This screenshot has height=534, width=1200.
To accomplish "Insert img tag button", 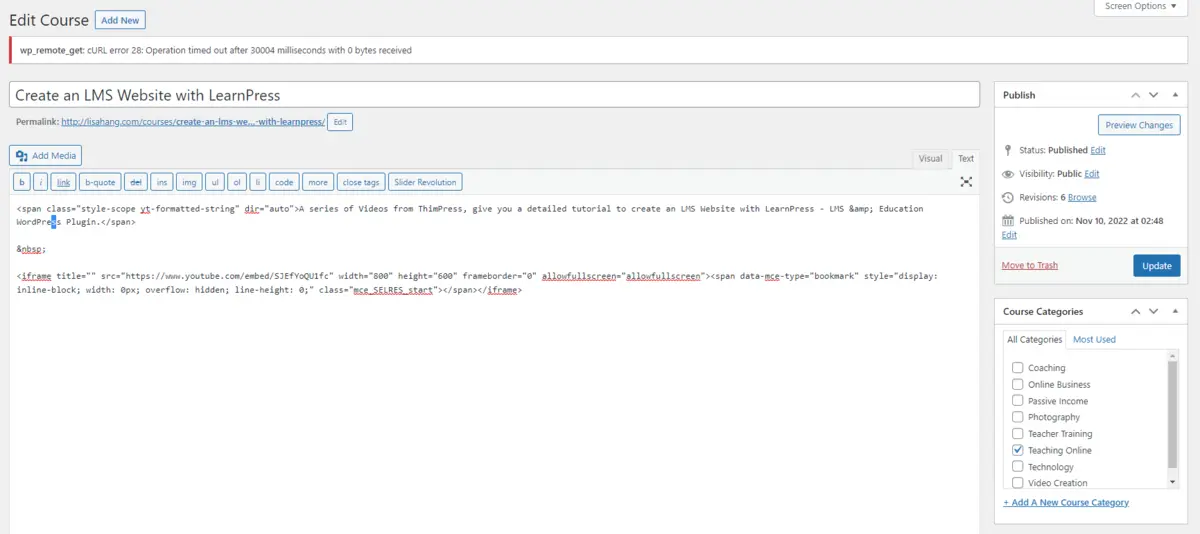I will pos(189,182).
